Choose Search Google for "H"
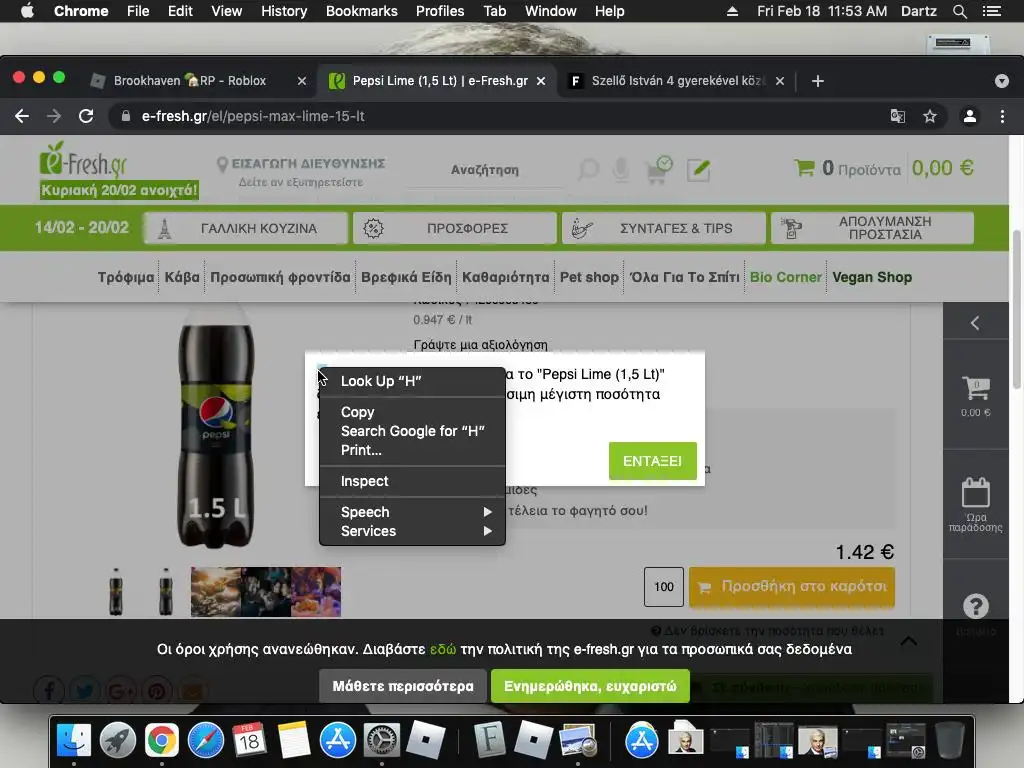 (x=412, y=431)
